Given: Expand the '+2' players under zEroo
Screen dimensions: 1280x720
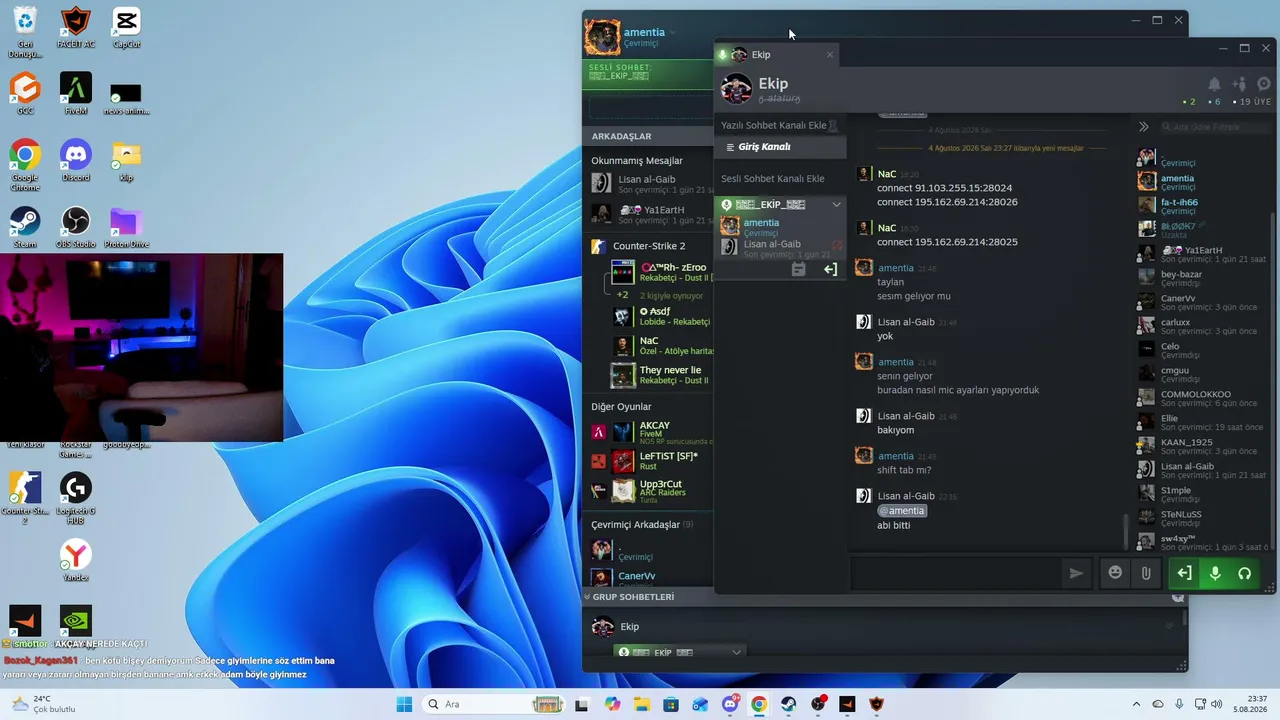Looking at the screenshot, I should 622,295.
